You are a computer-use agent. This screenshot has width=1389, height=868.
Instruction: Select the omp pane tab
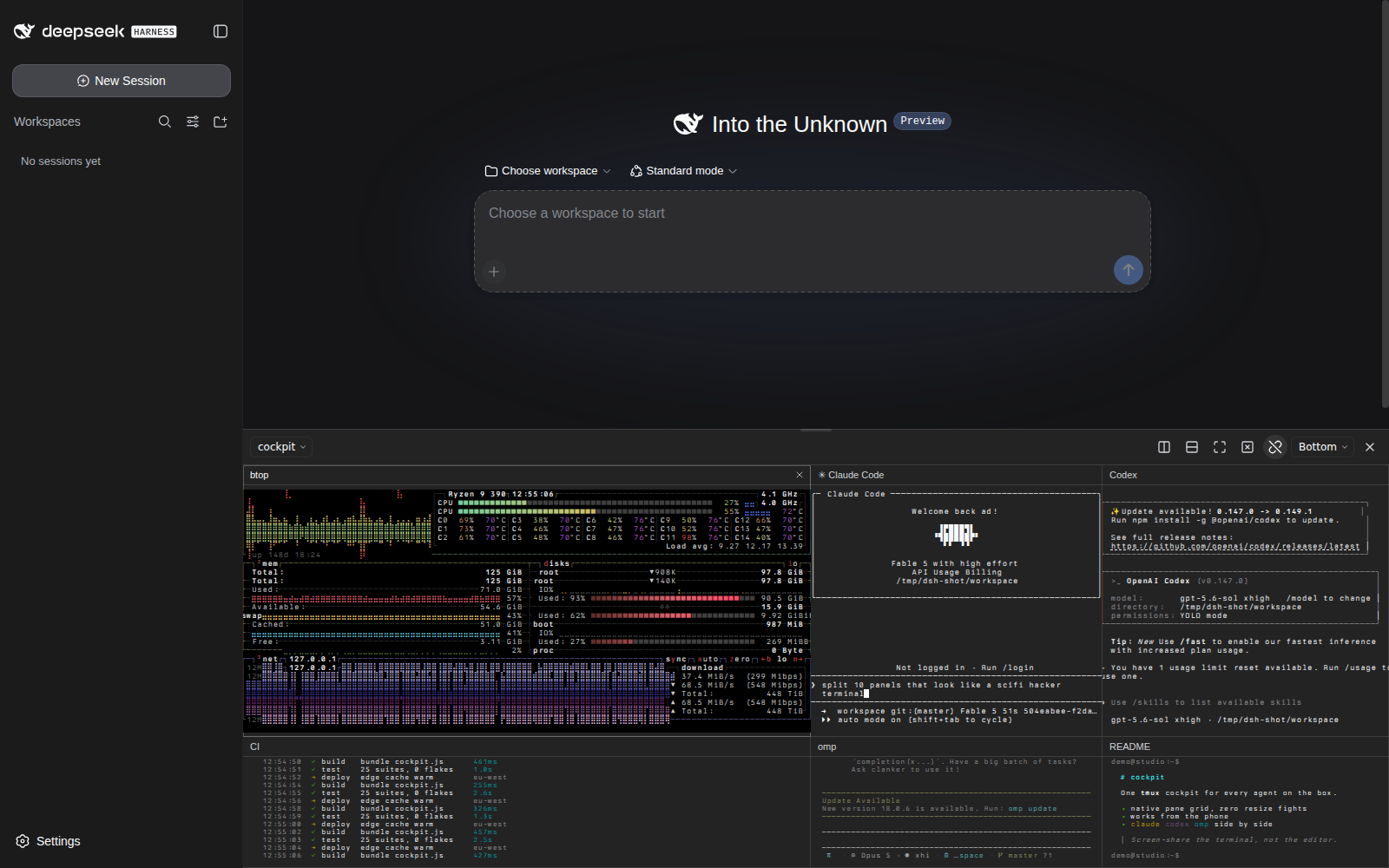[826, 746]
